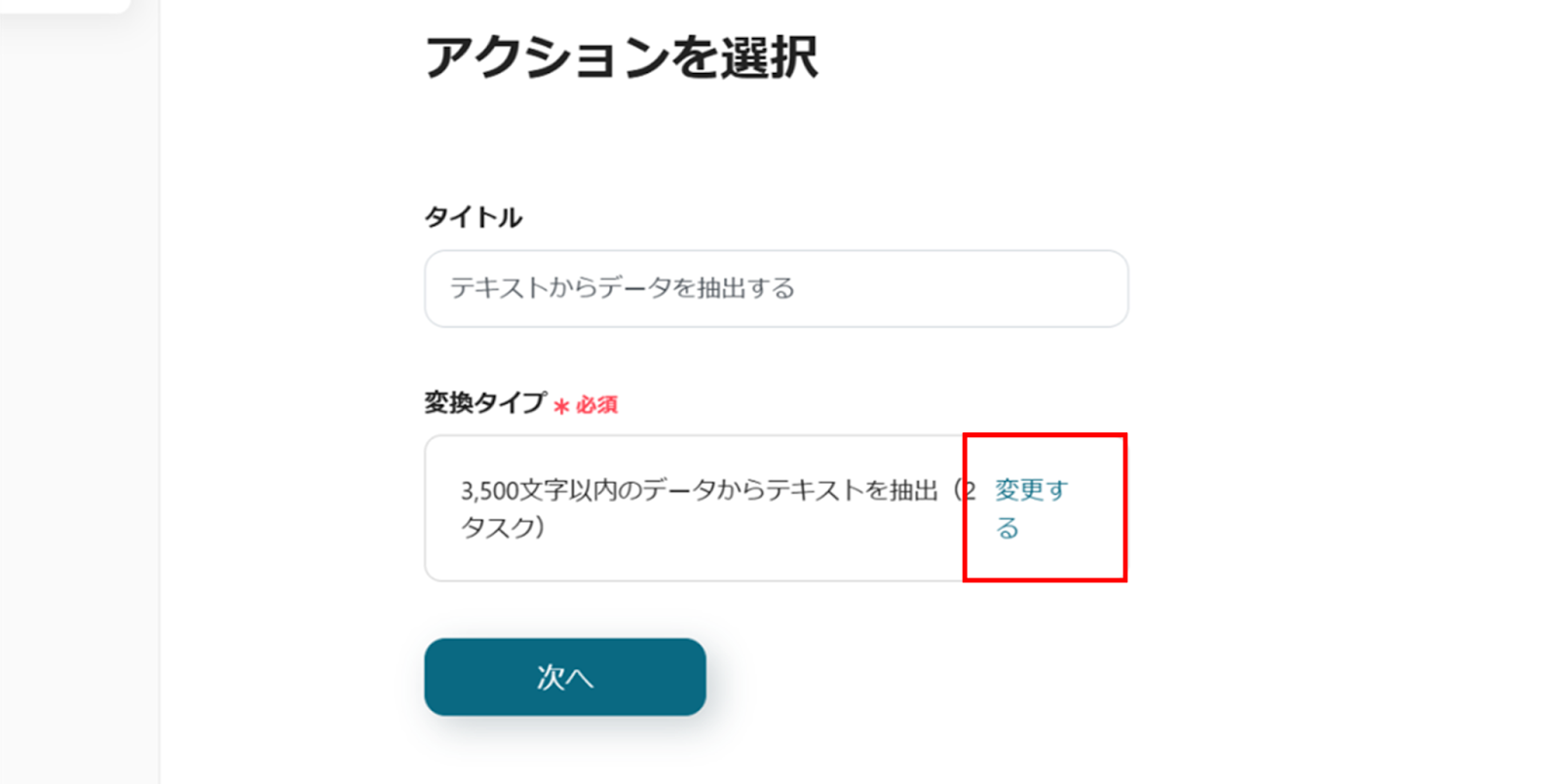
Task: Click the 変更する link
Action: tap(1031, 507)
